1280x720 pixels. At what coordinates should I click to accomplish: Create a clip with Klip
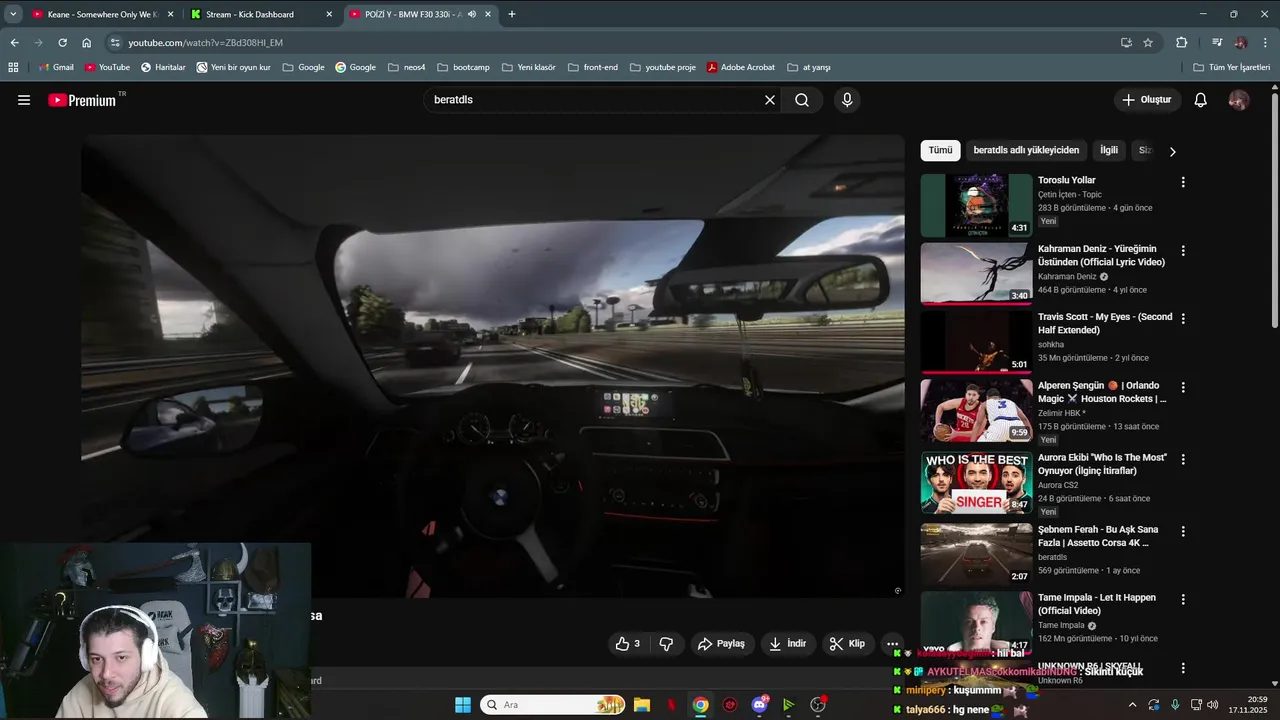click(x=847, y=644)
